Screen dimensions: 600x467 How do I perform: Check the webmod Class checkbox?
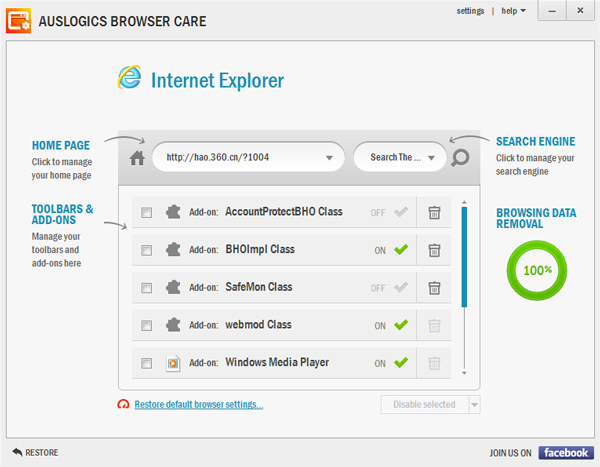(146, 326)
